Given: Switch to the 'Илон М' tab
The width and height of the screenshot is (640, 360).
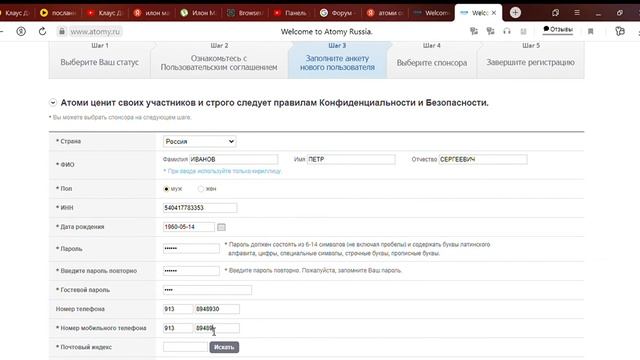Looking at the screenshot, I should click(x=198, y=13).
